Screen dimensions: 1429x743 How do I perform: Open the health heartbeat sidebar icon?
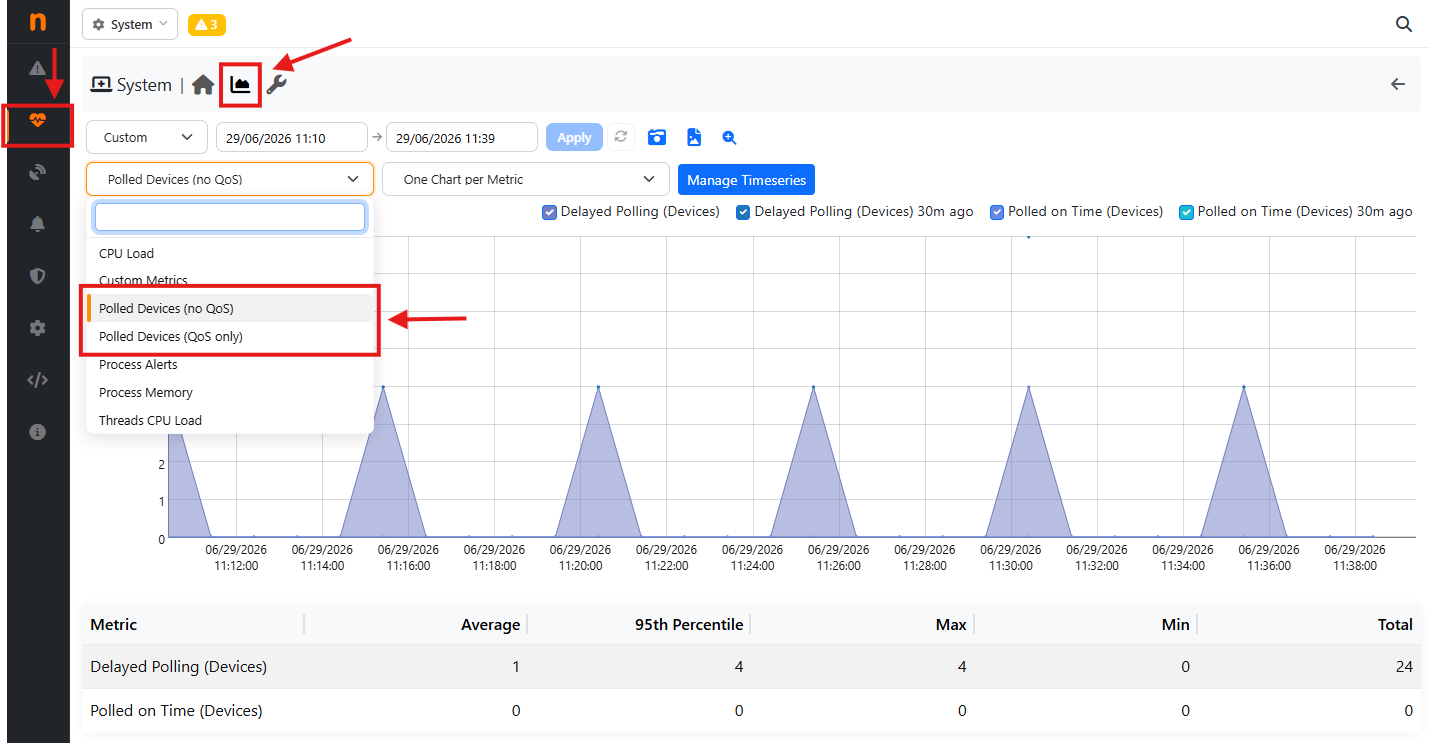(38, 120)
